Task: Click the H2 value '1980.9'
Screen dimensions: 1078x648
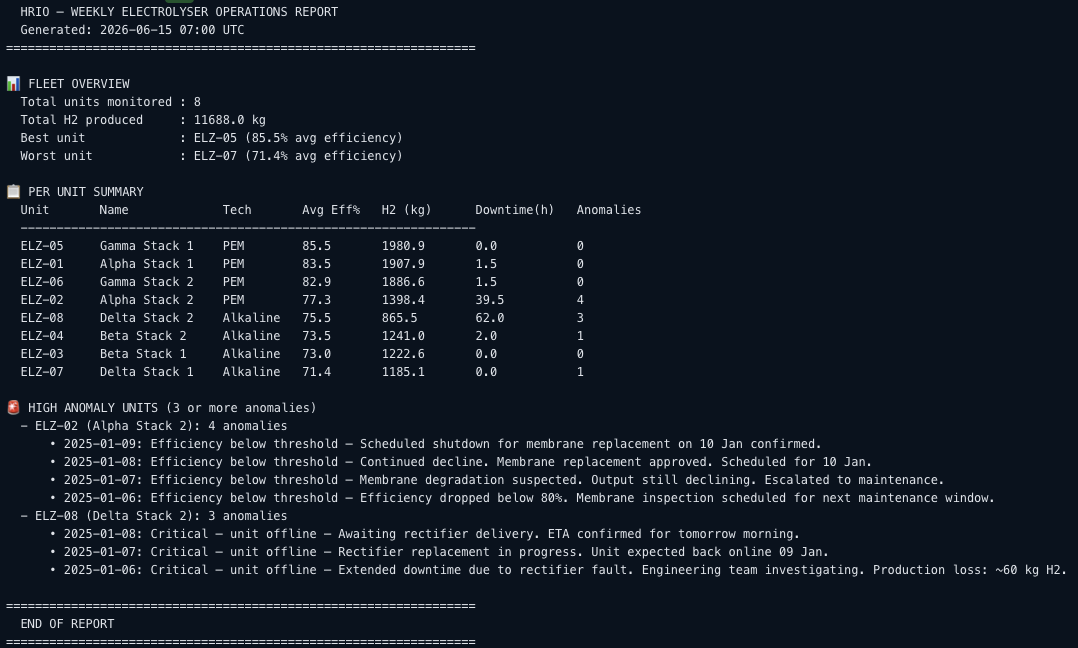Action: (x=403, y=245)
